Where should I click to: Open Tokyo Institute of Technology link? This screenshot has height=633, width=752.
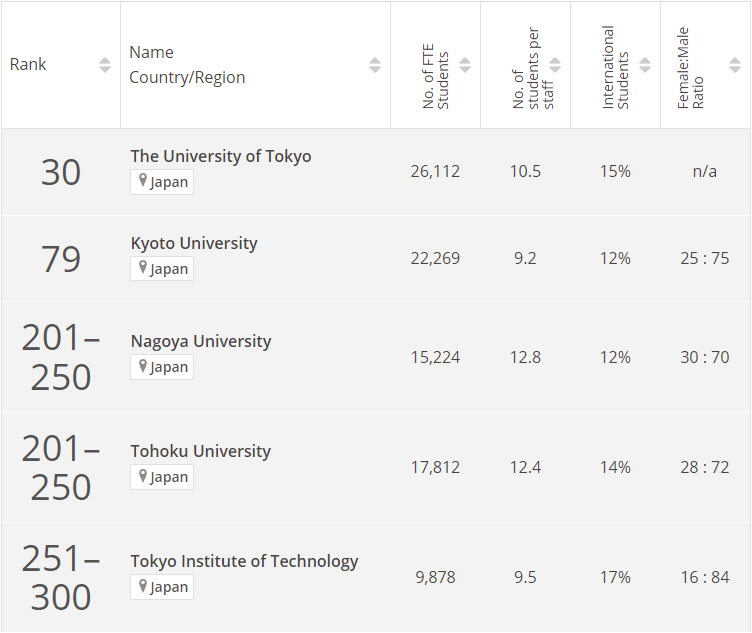[244, 561]
